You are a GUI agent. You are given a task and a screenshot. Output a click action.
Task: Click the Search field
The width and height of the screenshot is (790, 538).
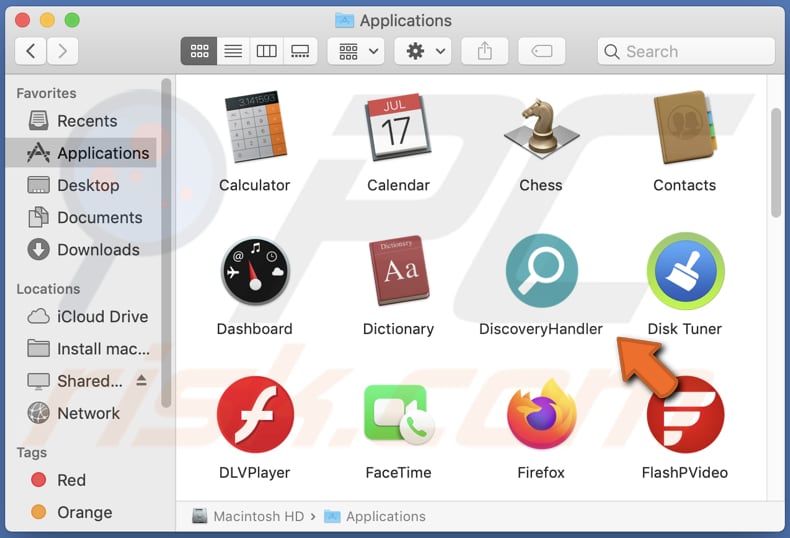coord(686,51)
